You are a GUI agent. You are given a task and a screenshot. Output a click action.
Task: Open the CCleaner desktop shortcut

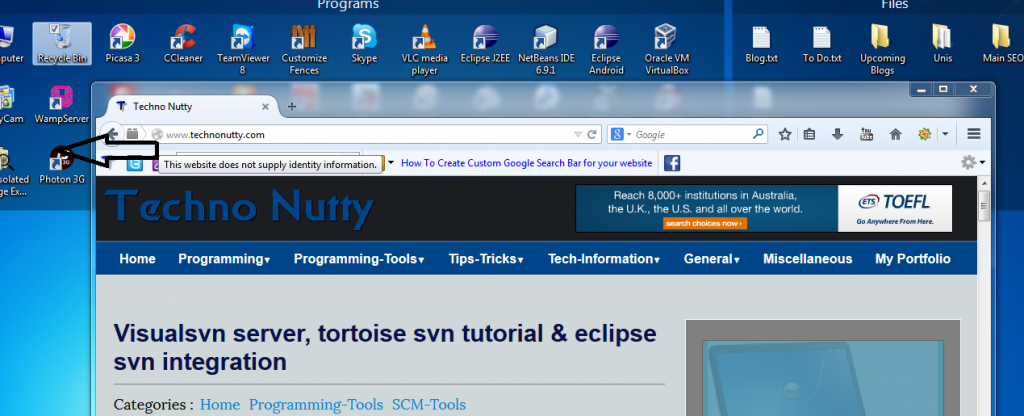point(183,43)
